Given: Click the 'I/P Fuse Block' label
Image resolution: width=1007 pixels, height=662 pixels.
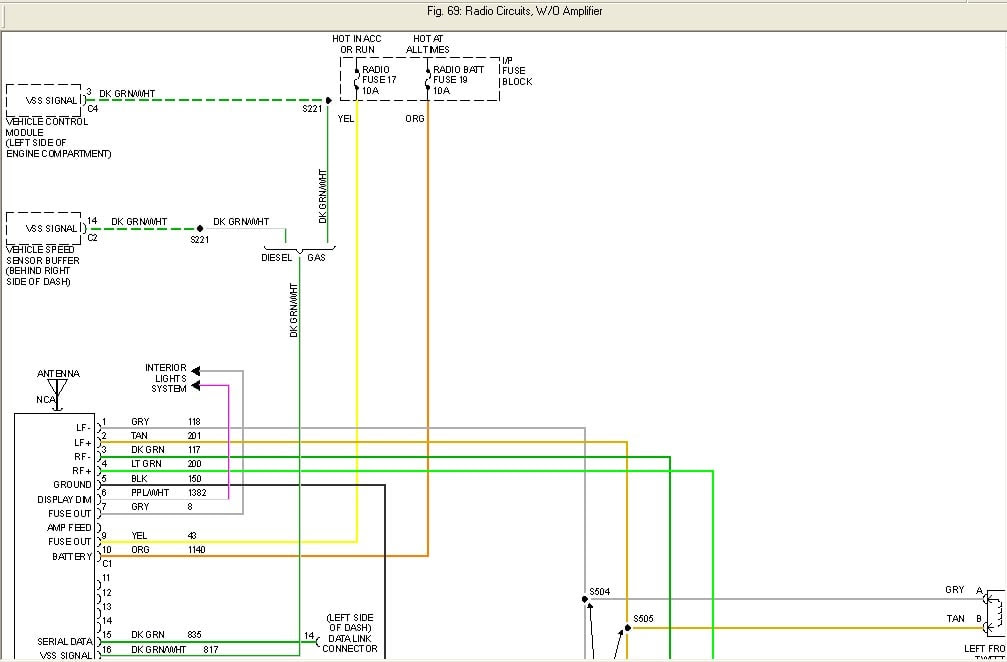Looking at the screenshot, I should click(x=517, y=70).
